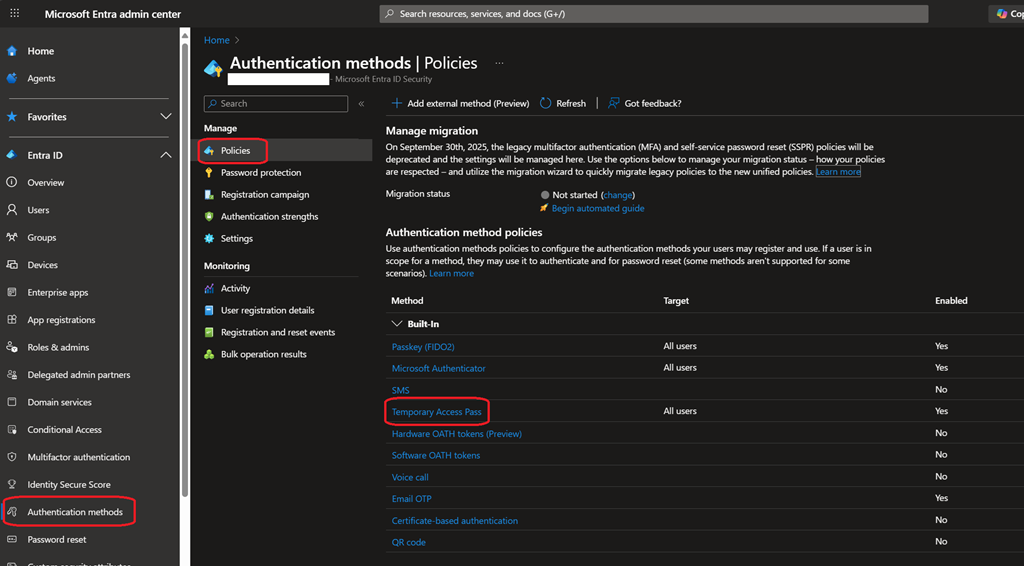Screen dimensions: 1024x566
Task: Click the Agents icon in sidebar
Action: click(x=12, y=78)
